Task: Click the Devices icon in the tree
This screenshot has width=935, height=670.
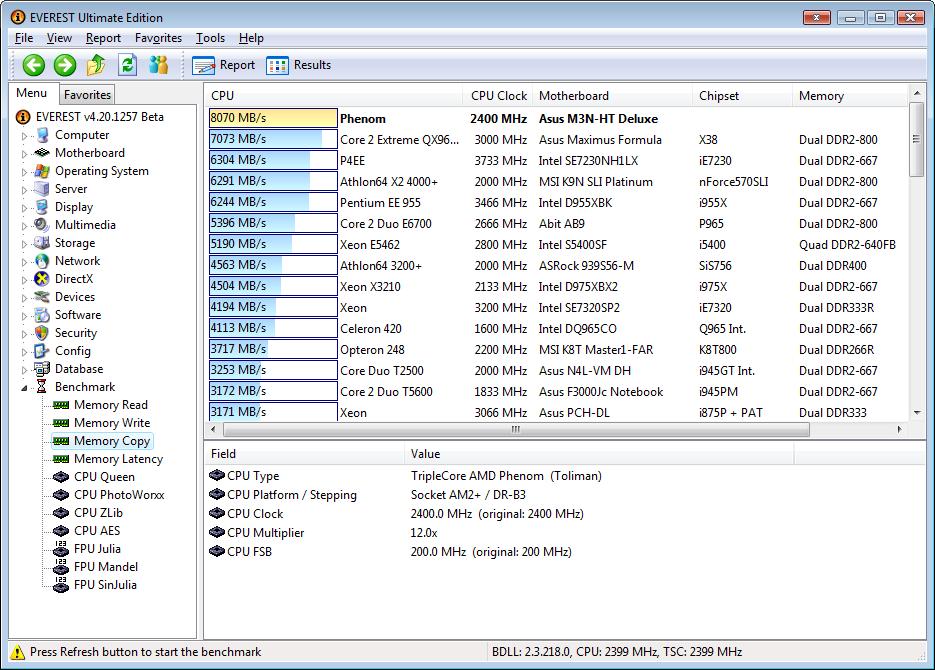Action: coord(42,297)
